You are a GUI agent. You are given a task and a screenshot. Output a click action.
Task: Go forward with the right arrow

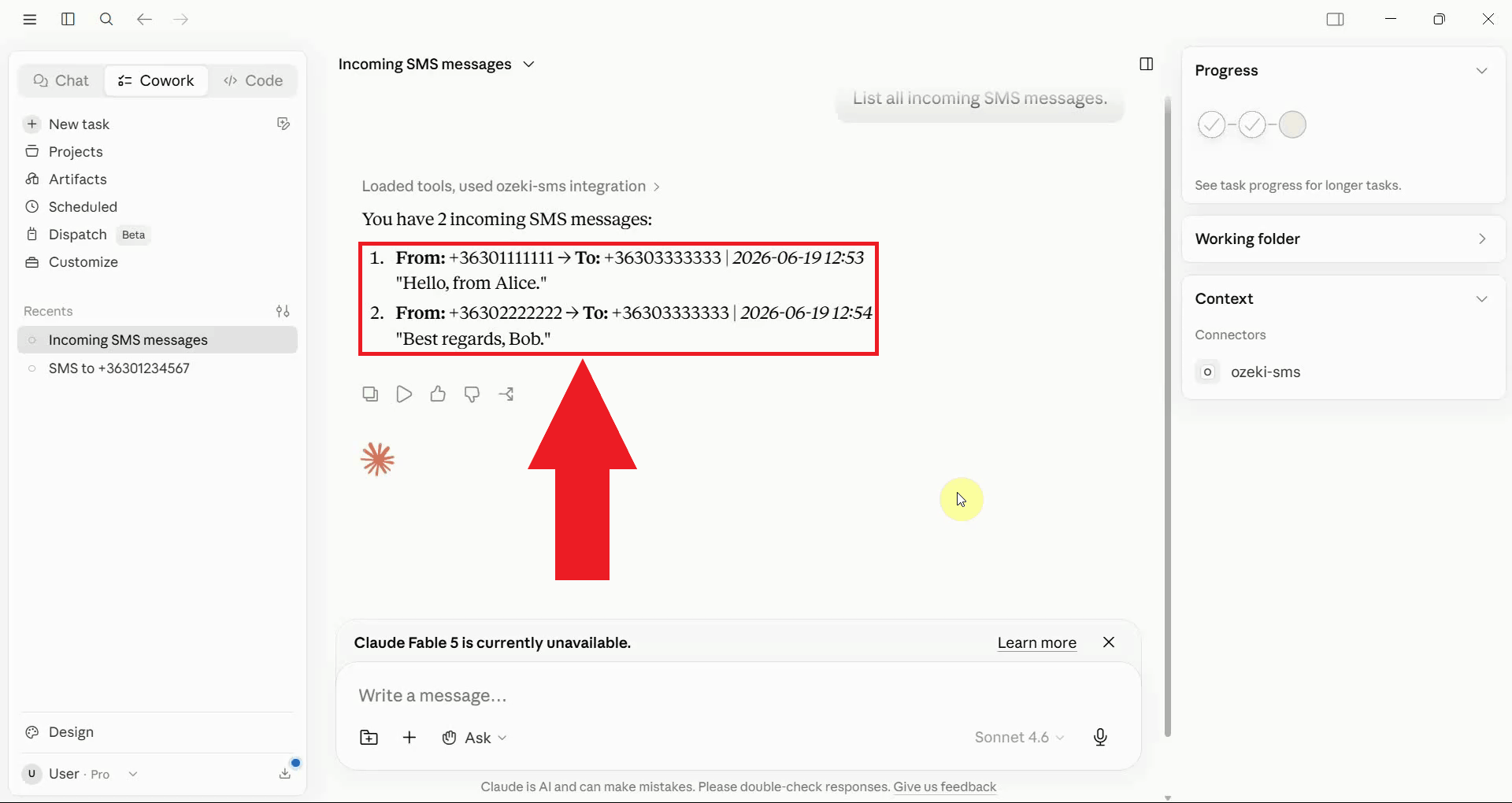[181, 19]
